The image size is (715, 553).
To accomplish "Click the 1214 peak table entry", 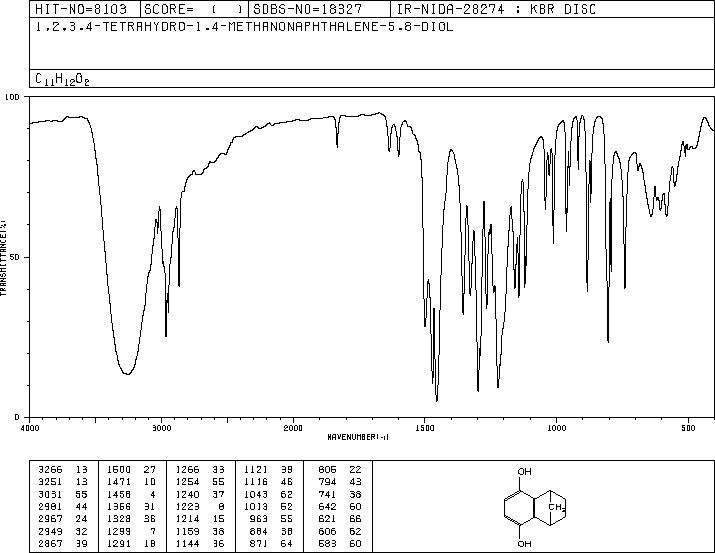I will (200, 519).
